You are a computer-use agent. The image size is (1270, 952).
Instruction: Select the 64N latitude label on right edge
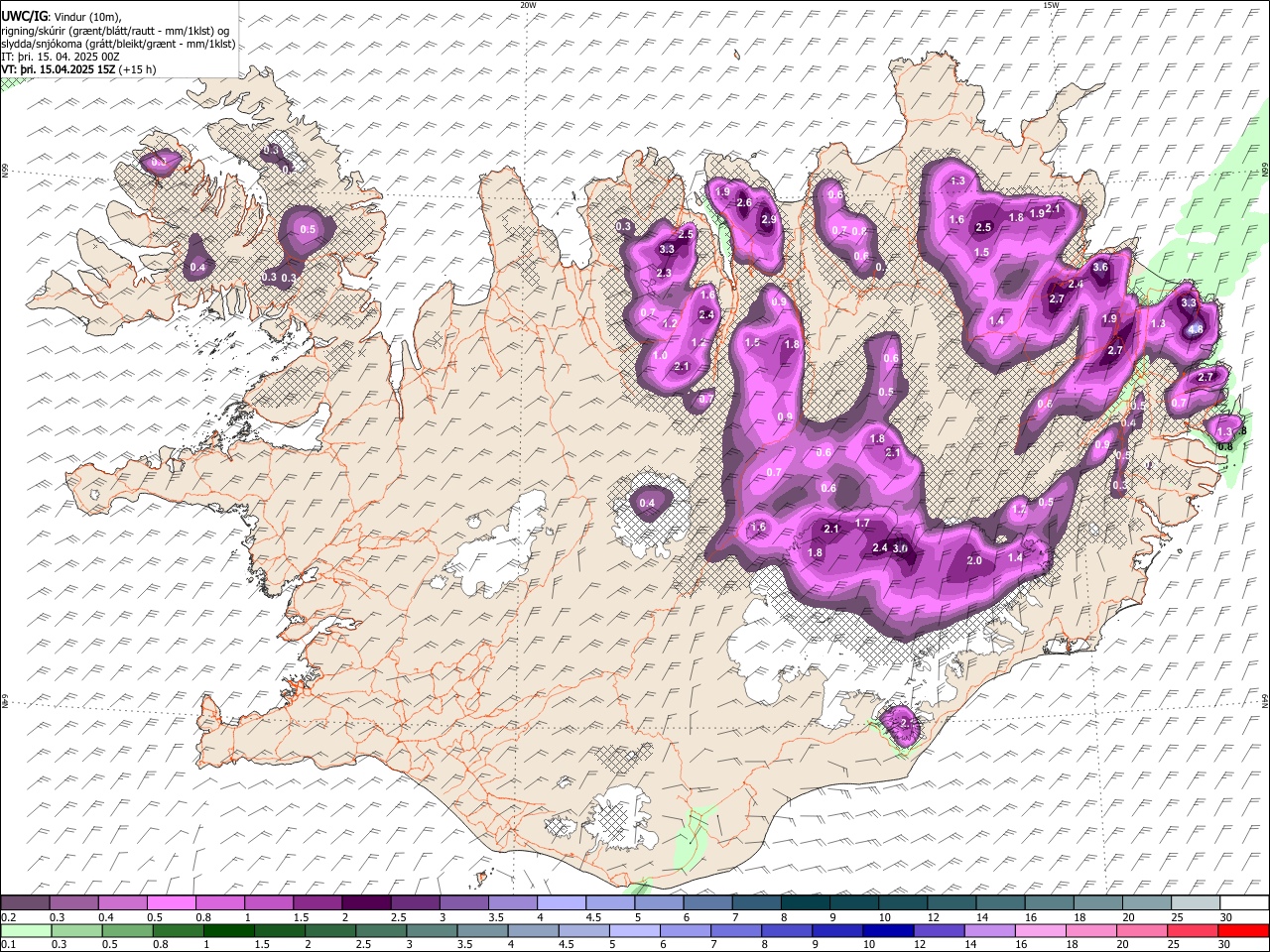point(1265,701)
